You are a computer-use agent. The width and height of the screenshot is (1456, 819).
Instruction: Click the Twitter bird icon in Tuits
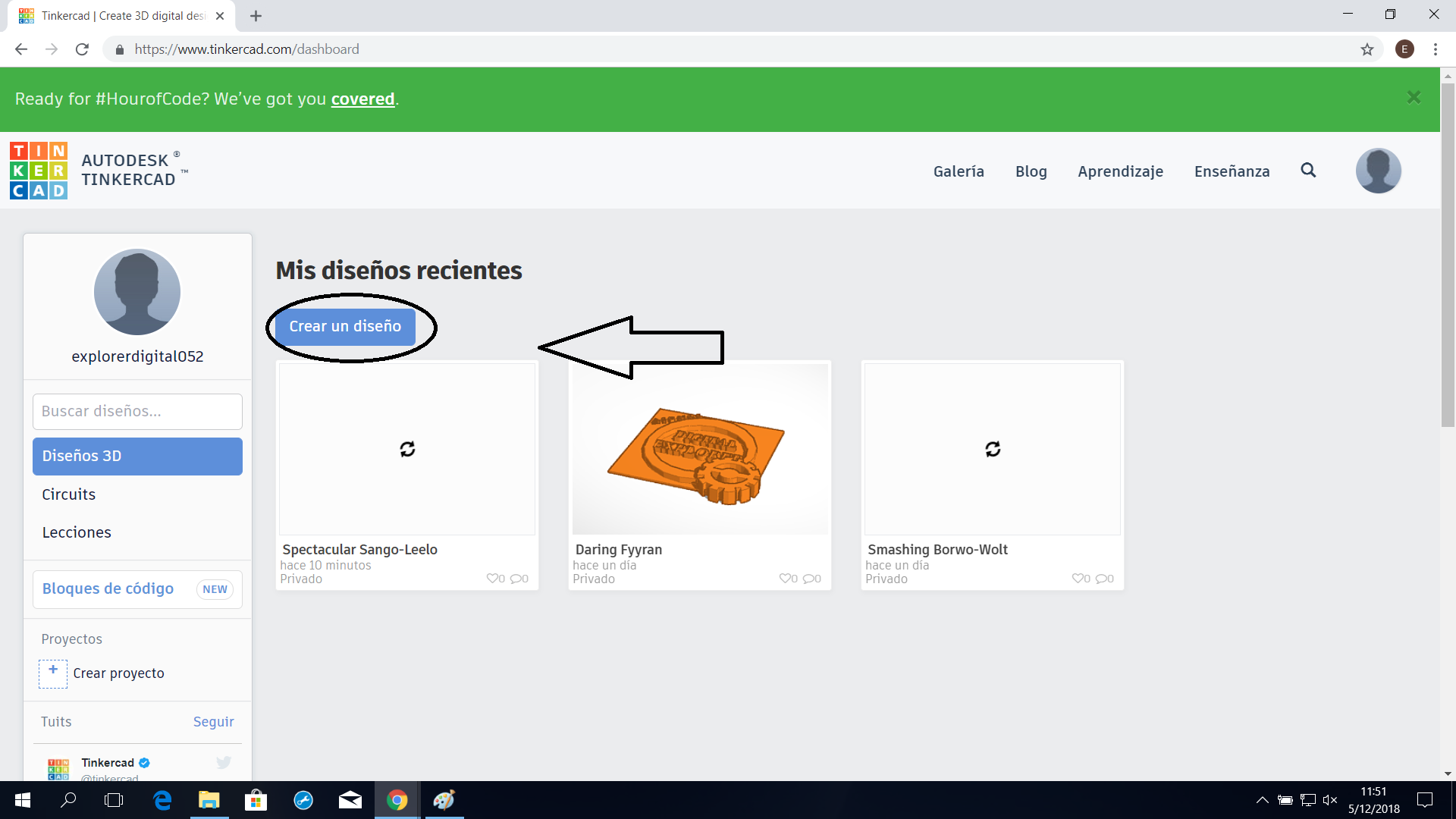pyautogui.click(x=223, y=763)
